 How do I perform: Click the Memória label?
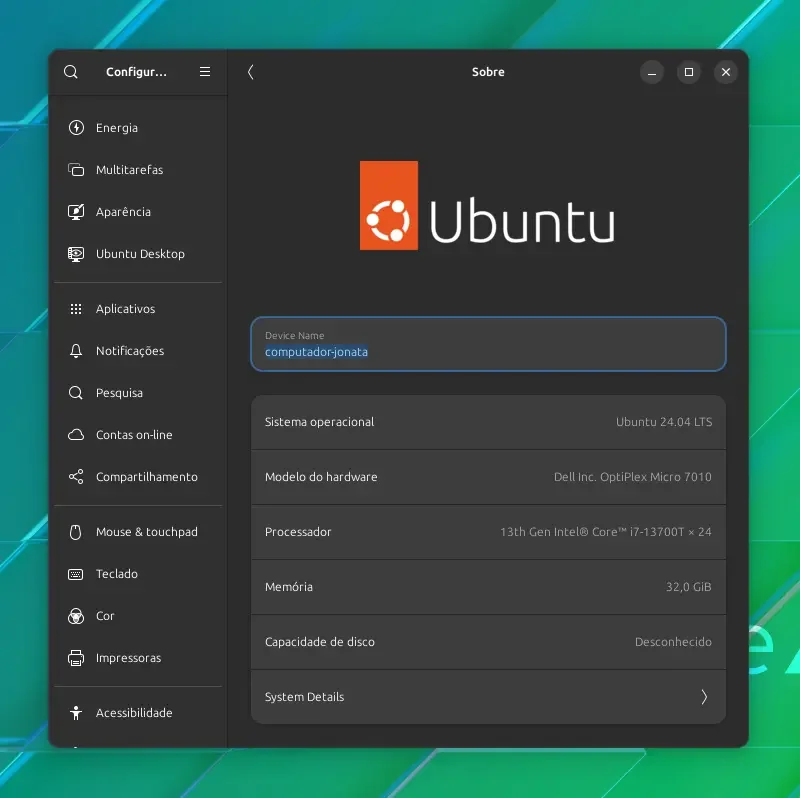click(289, 587)
